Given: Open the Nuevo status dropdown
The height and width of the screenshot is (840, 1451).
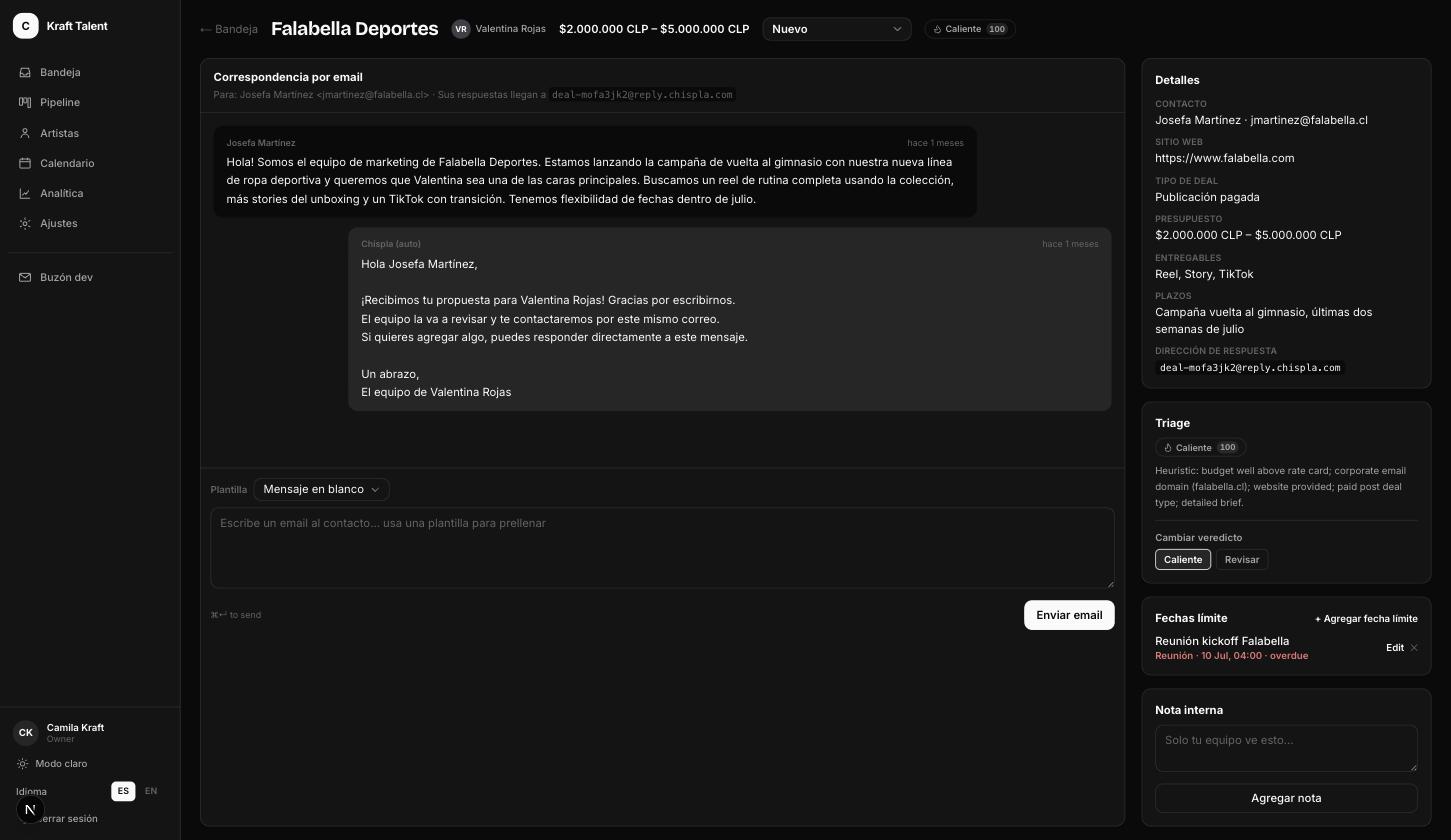Looking at the screenshot, I should tap(837, 29).
